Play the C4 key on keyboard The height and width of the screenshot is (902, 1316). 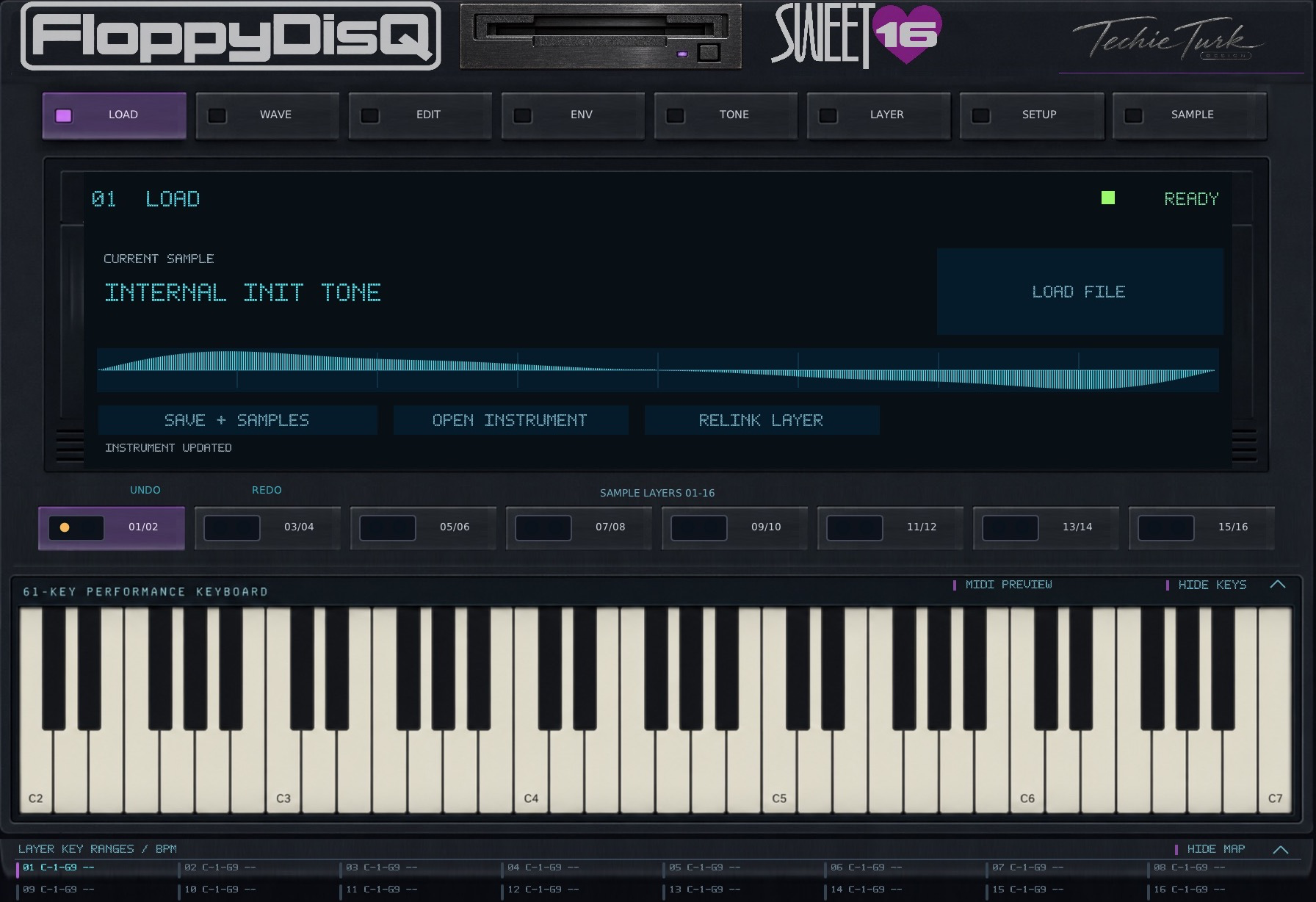tap(531, 771)
